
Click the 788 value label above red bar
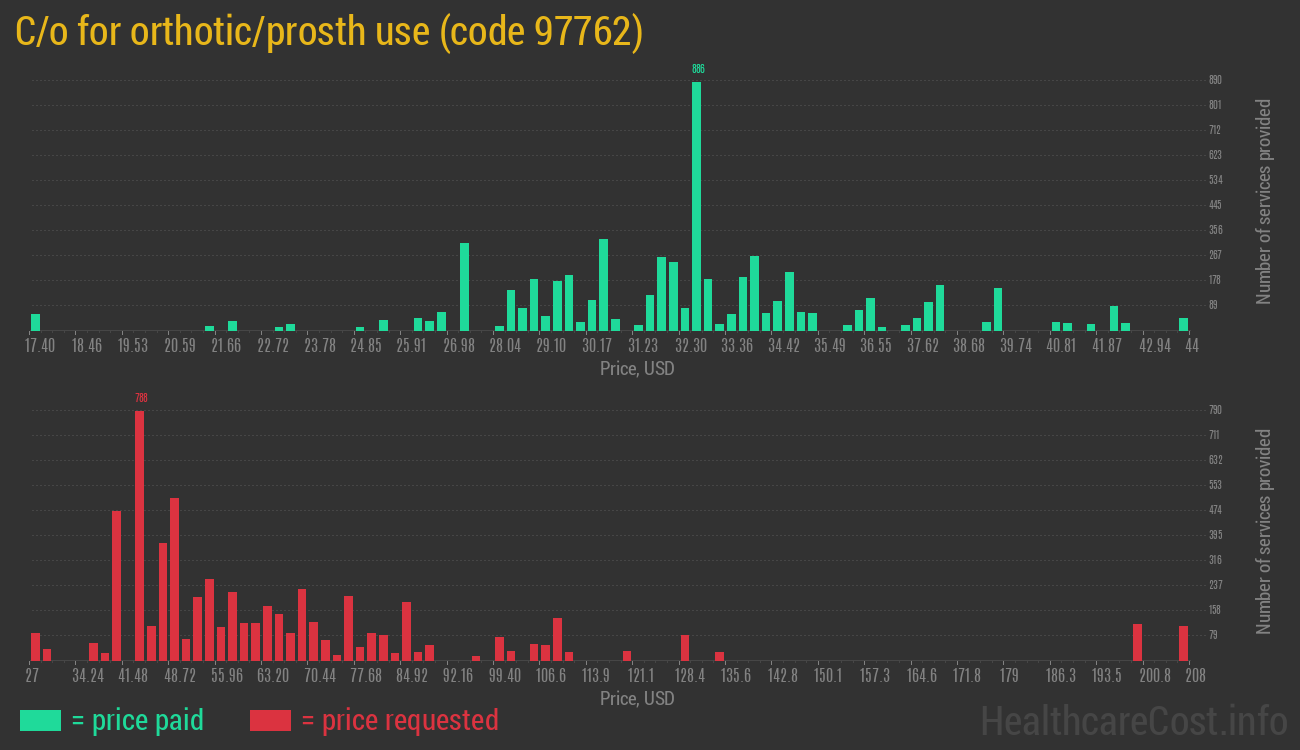pyautogui.click(x=141, y=398)
